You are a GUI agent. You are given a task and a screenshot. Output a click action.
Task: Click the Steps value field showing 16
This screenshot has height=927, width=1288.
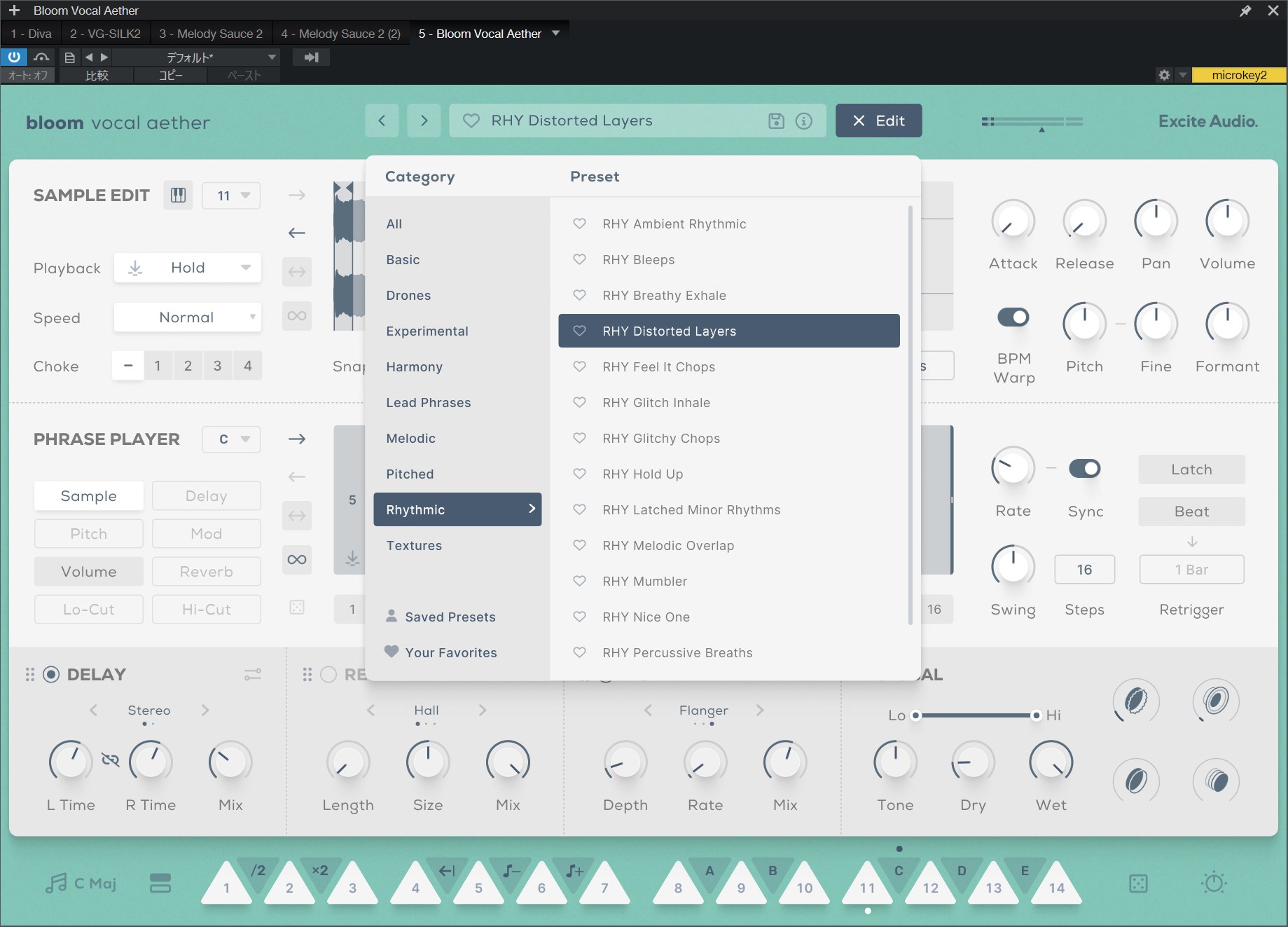1084,570
